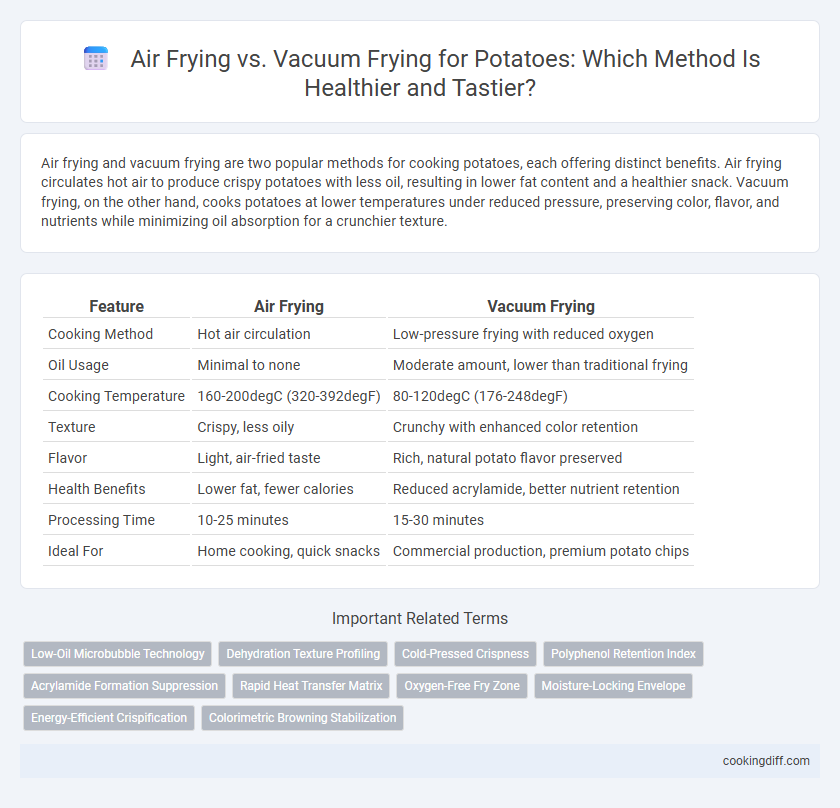Select the Dehydration Texture Profiling tag

point(303,654)
